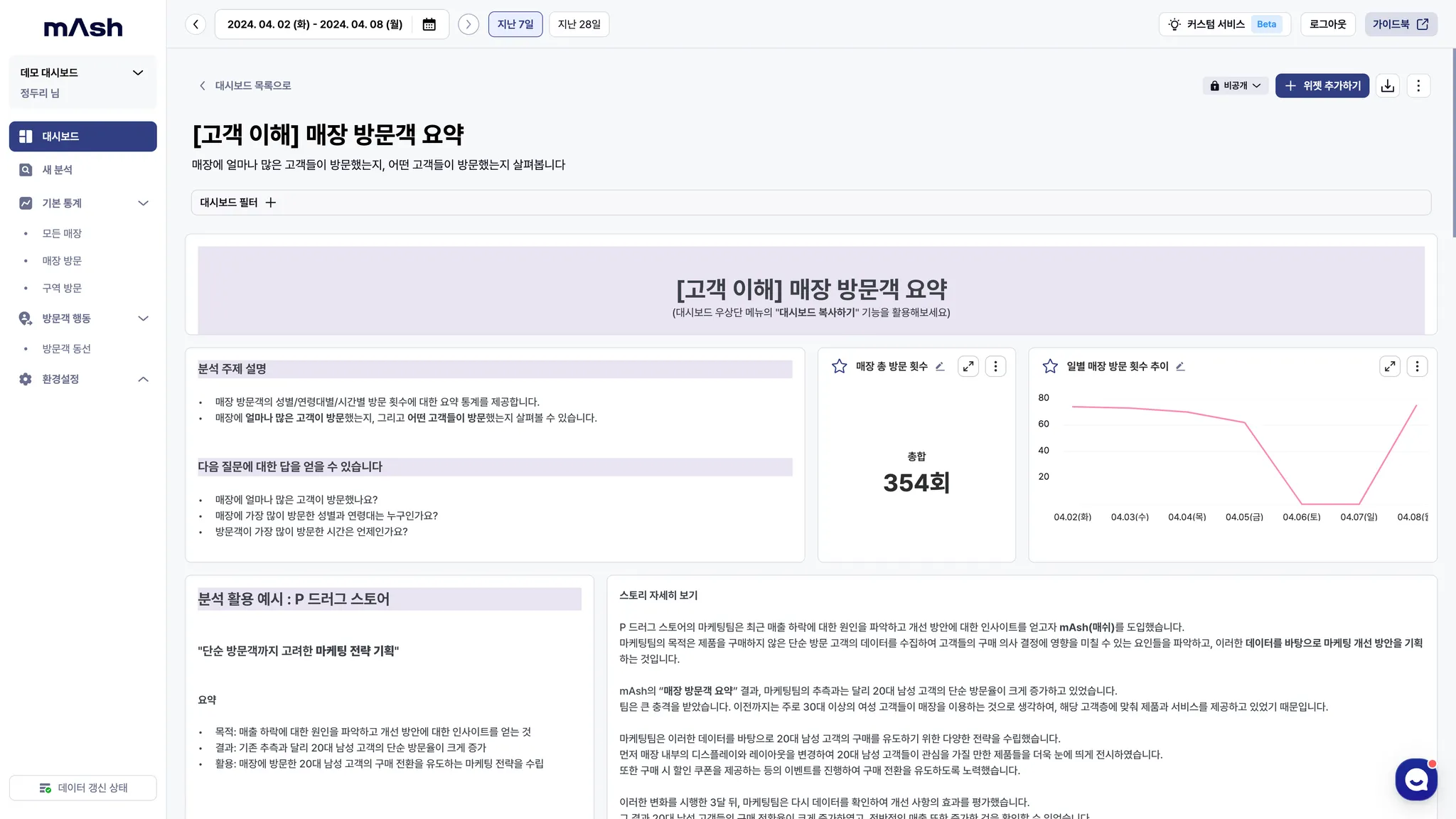Open 새 분석 in the sidebar

coord(57,170)
